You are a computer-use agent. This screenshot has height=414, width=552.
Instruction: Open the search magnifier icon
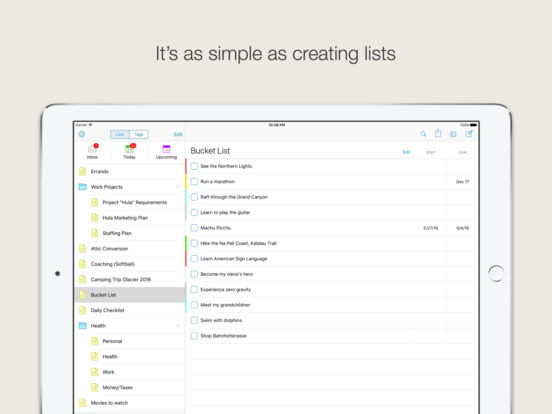(424, 134)
